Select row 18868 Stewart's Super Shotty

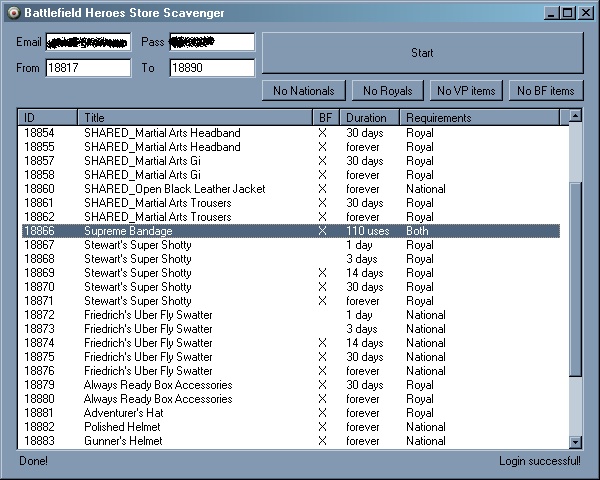point(291,259)
